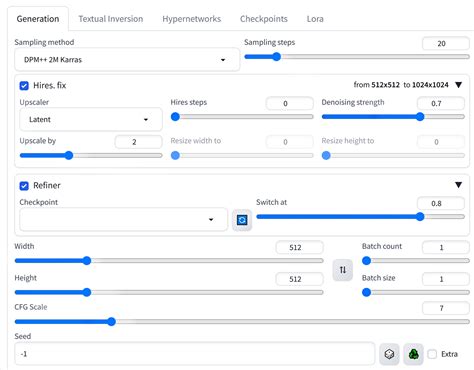The height and width of the screenshot is (370, 474).
Task: Click the Resize width to number field
Action: (290, 142)
